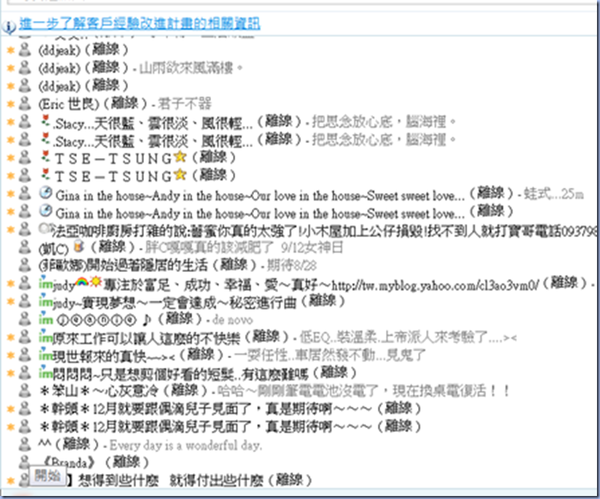Click orange star beside 法亞咖啡廚房 row

[11, 230]
